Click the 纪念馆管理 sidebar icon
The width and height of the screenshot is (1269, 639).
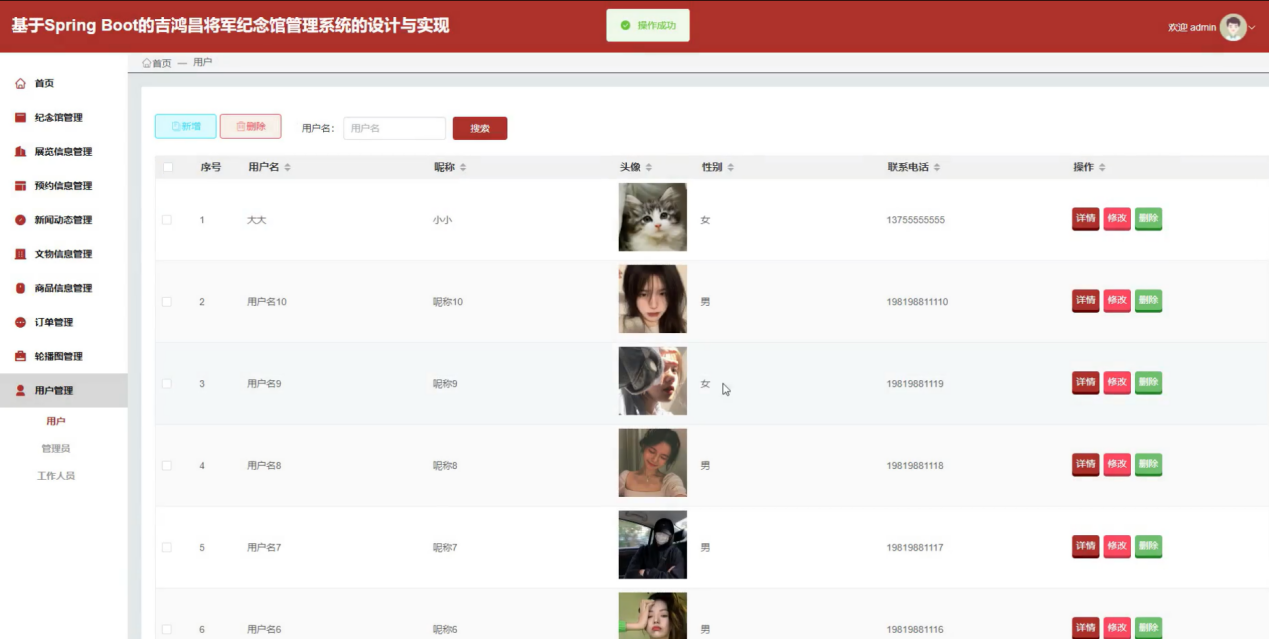[x=20, y=118]
